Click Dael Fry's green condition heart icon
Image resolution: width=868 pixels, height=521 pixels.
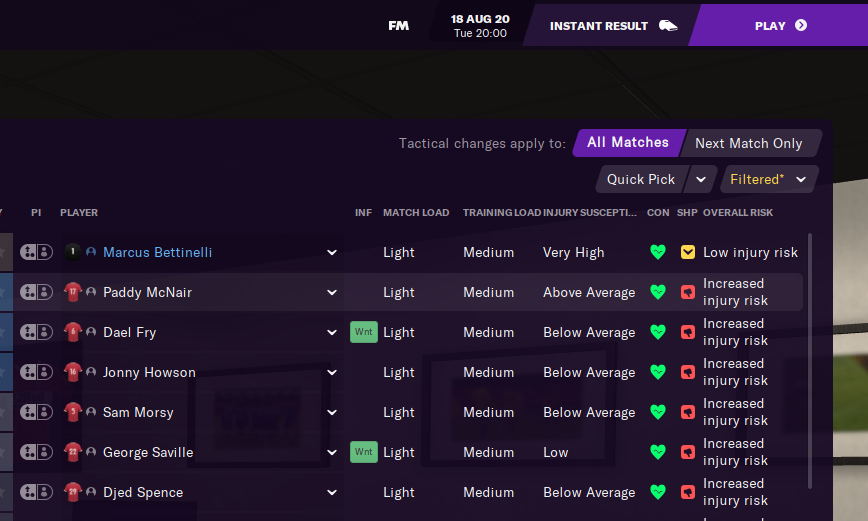tap(657, 332)
